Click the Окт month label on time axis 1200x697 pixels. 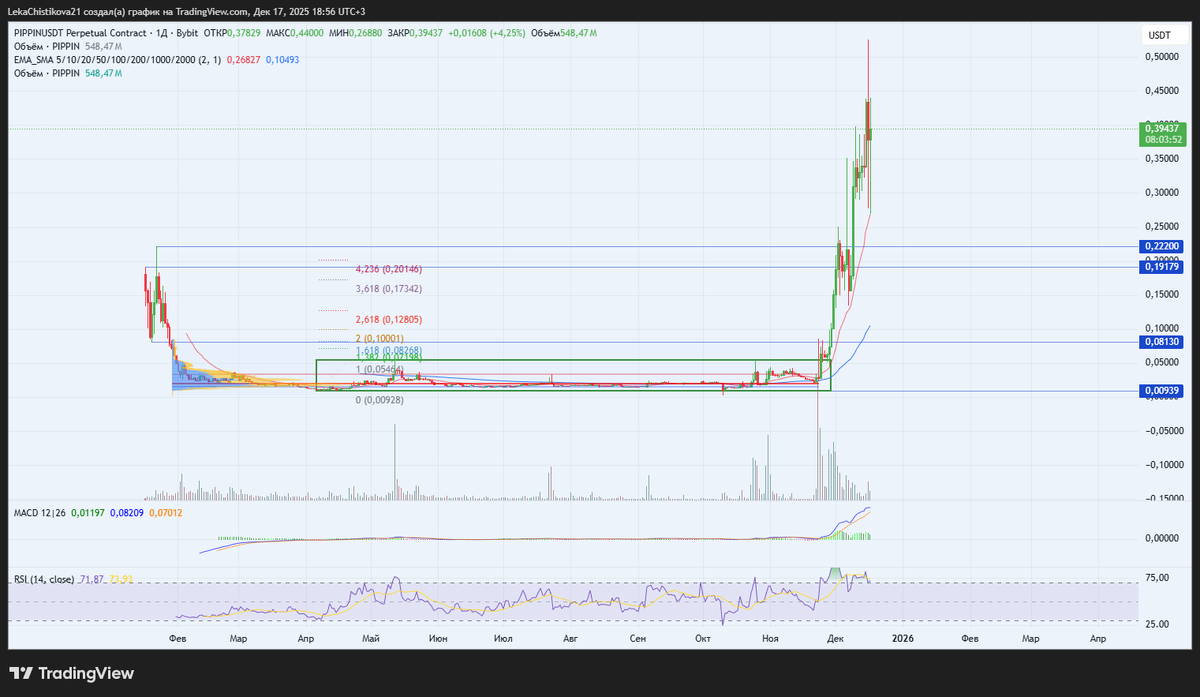(x=702, y=637)
